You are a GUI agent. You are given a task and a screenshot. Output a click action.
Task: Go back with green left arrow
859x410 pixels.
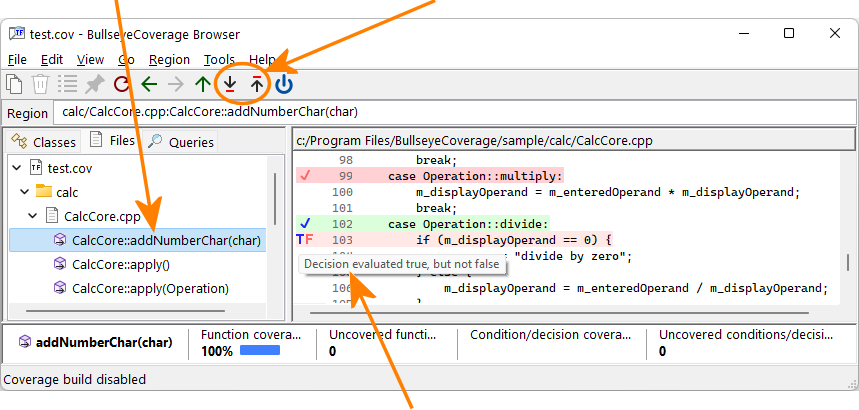pyautogui.click(x=149, y=84)
